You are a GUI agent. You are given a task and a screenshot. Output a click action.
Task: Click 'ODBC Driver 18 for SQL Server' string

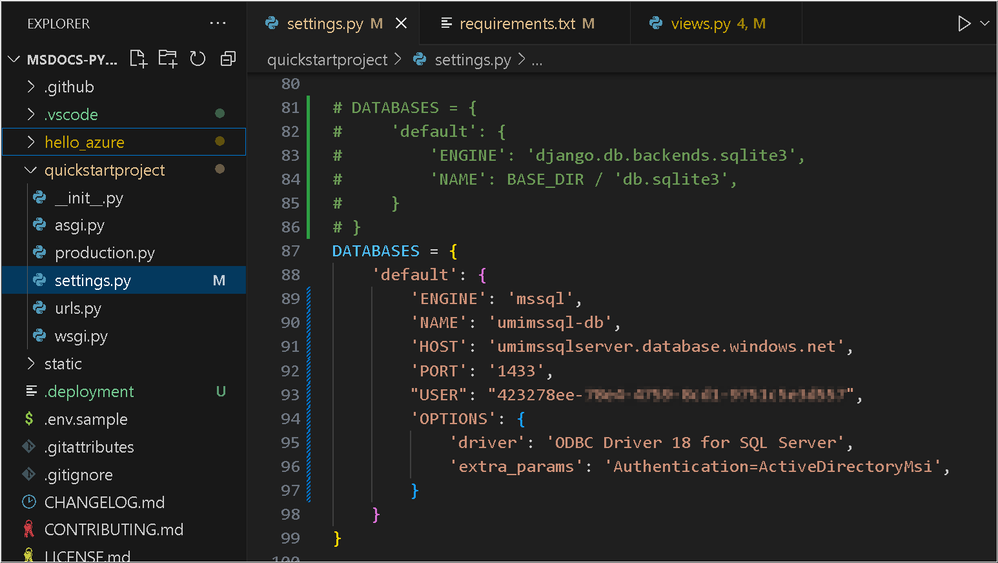point(695,442)
